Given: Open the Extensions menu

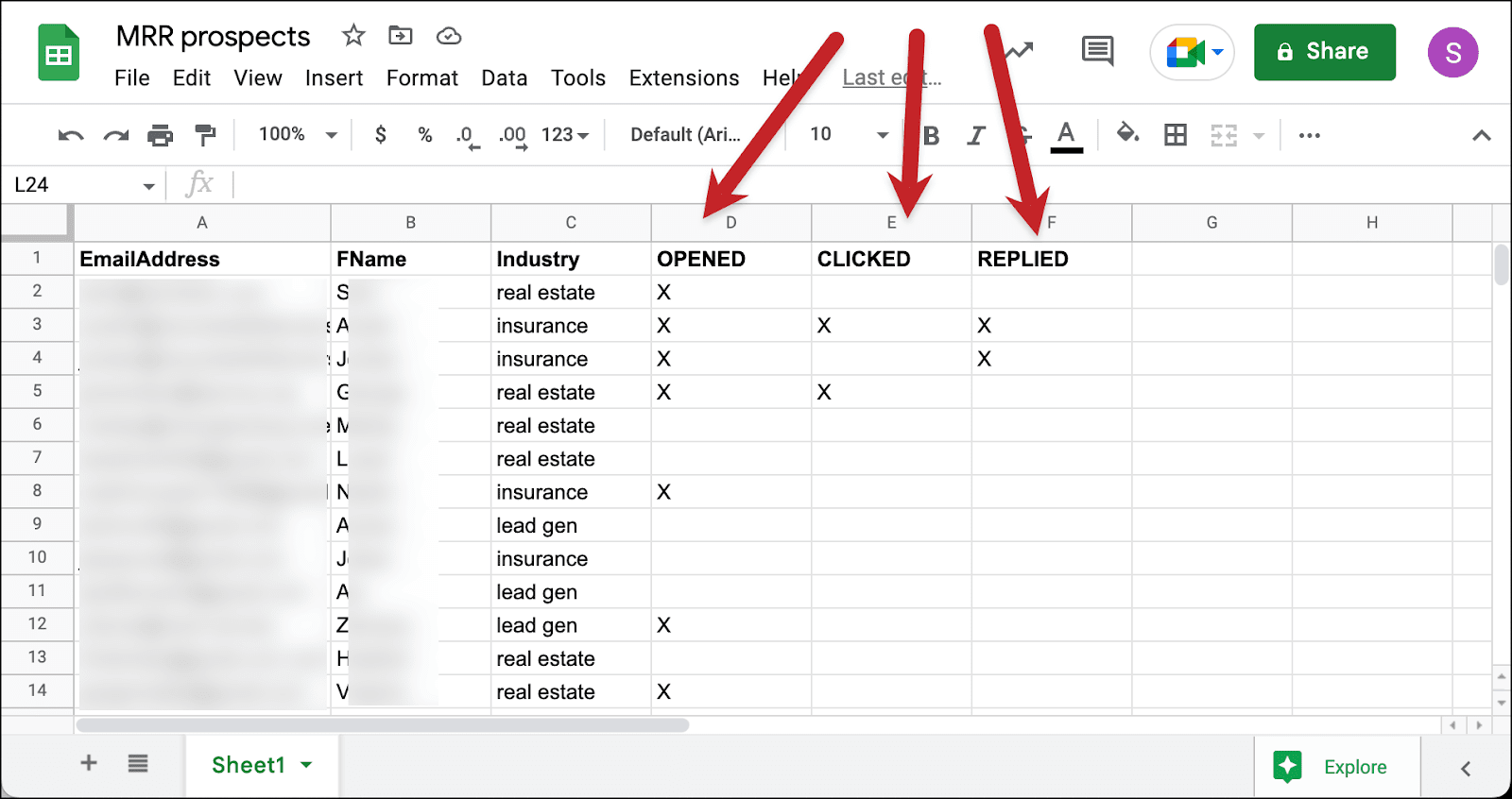Looking at the screenshot, I should [684, 78].
